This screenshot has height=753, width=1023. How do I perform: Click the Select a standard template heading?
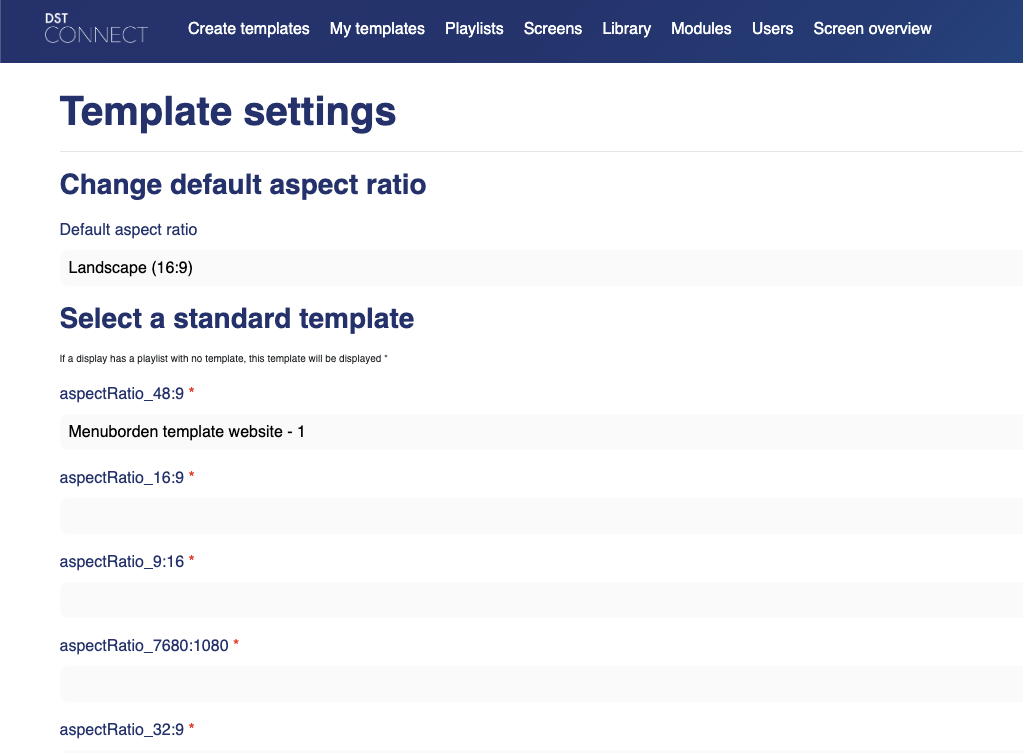point(237,319)
